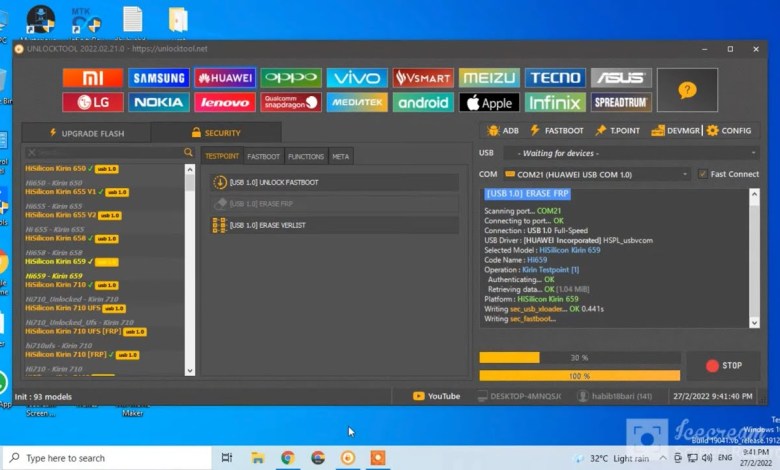
Task: Select HiSilicon Kirin 710 UFS model
Action: pyautogui.click(x=65, y=308)
